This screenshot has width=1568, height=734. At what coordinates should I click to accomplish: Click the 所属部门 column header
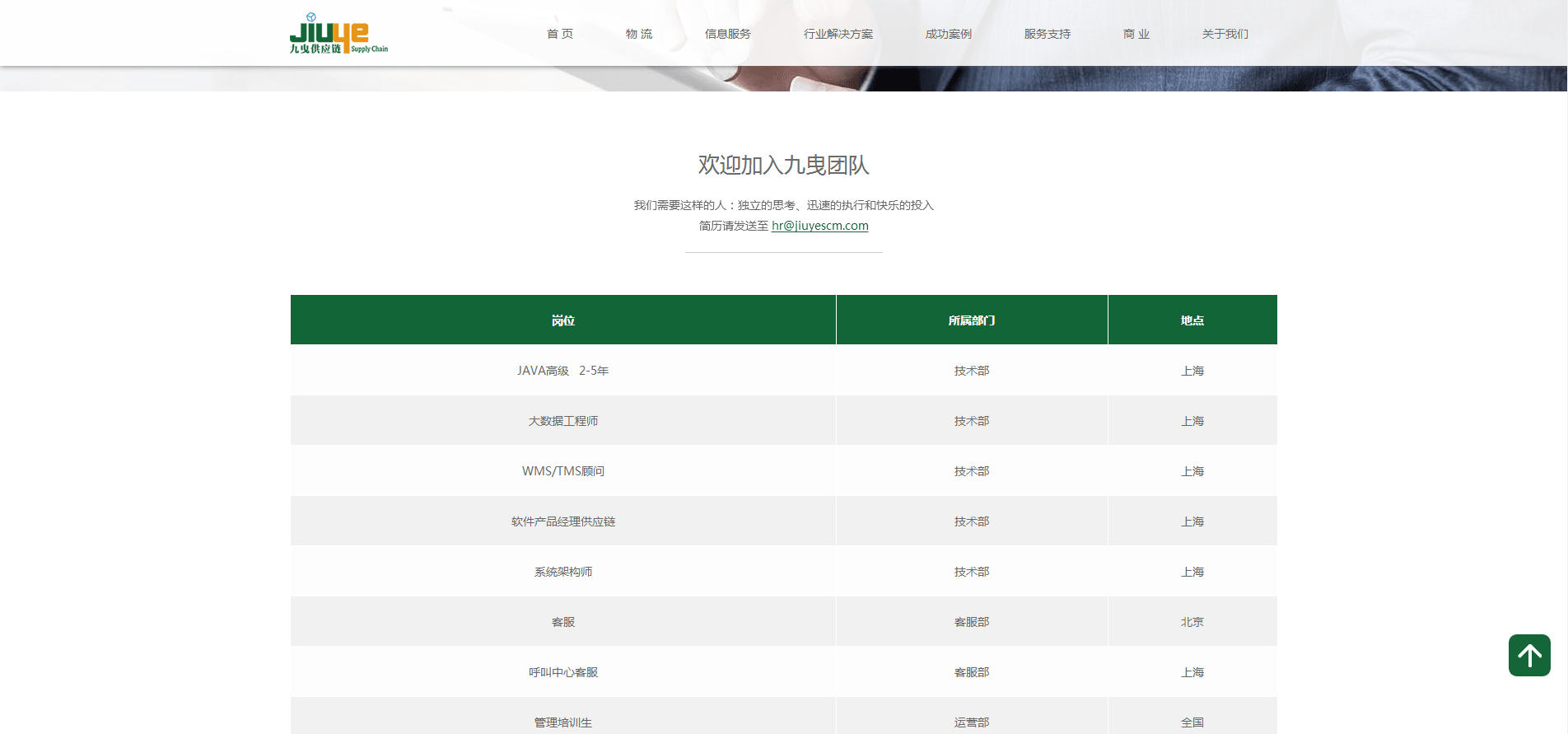tap(972, 320)
